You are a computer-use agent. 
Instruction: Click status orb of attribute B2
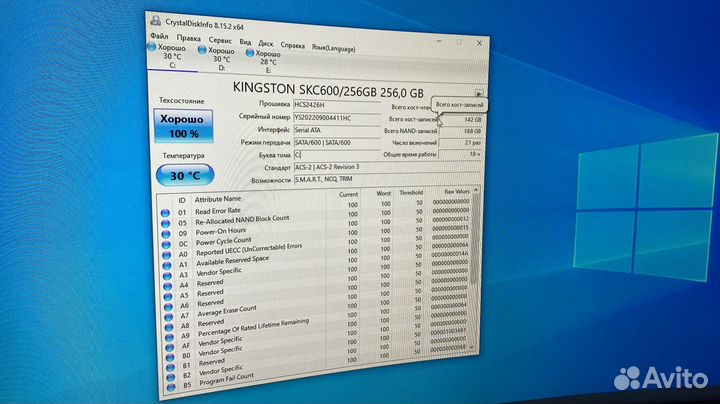[x=171, y=378]
